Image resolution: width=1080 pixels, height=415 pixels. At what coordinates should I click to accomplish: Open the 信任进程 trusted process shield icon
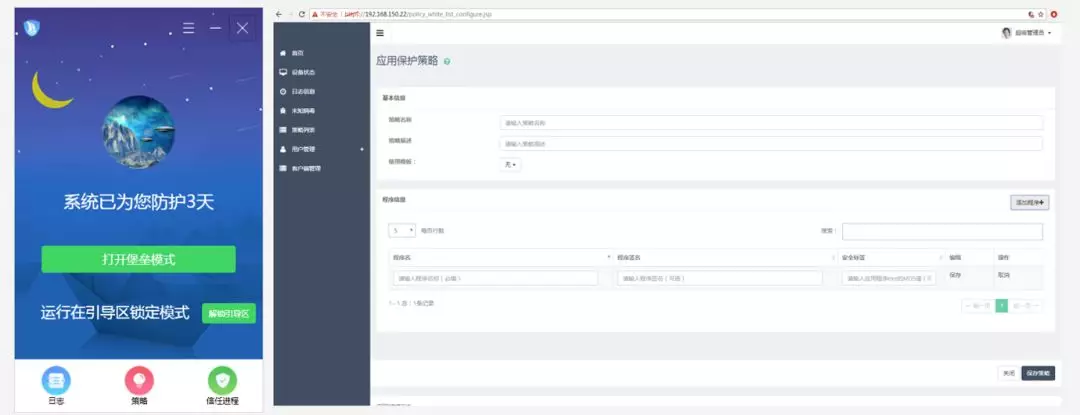tap(222, 381)
